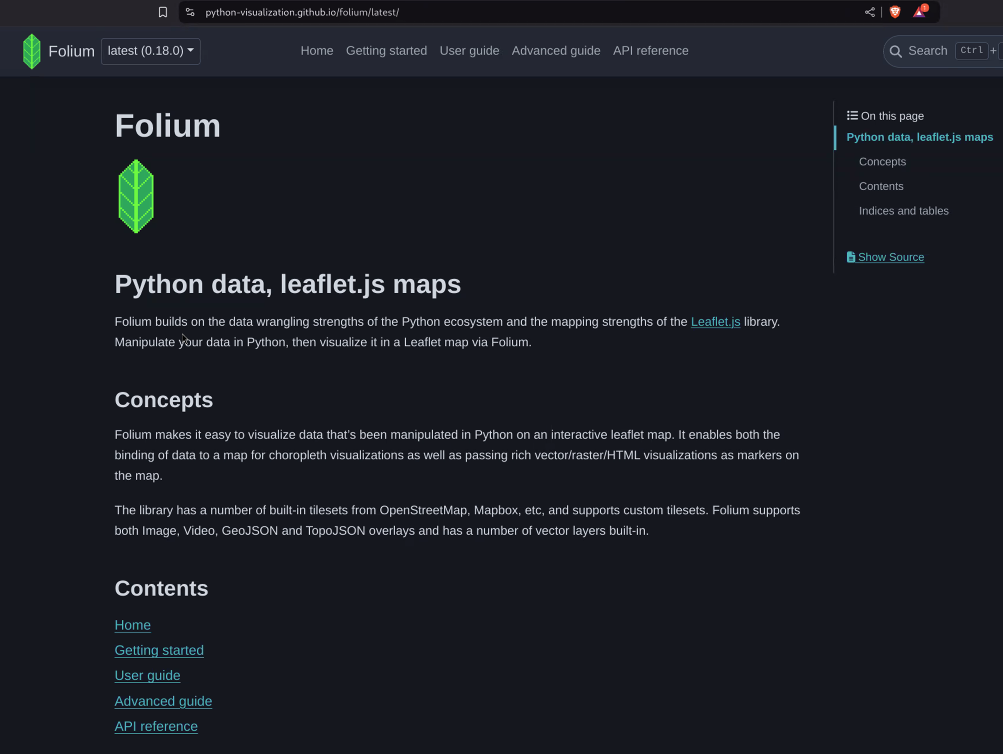Click the Ctrl keyboard shortcut hint

pyautogui.click(x=971, y=51)
